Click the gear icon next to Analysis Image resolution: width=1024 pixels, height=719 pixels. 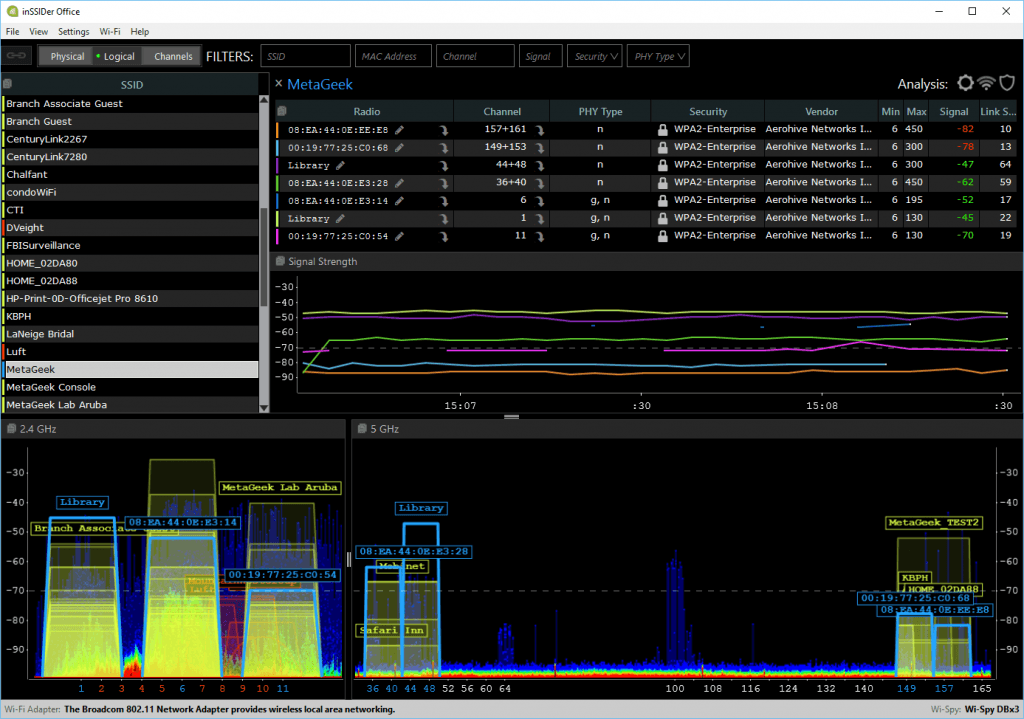click(965, 84)
